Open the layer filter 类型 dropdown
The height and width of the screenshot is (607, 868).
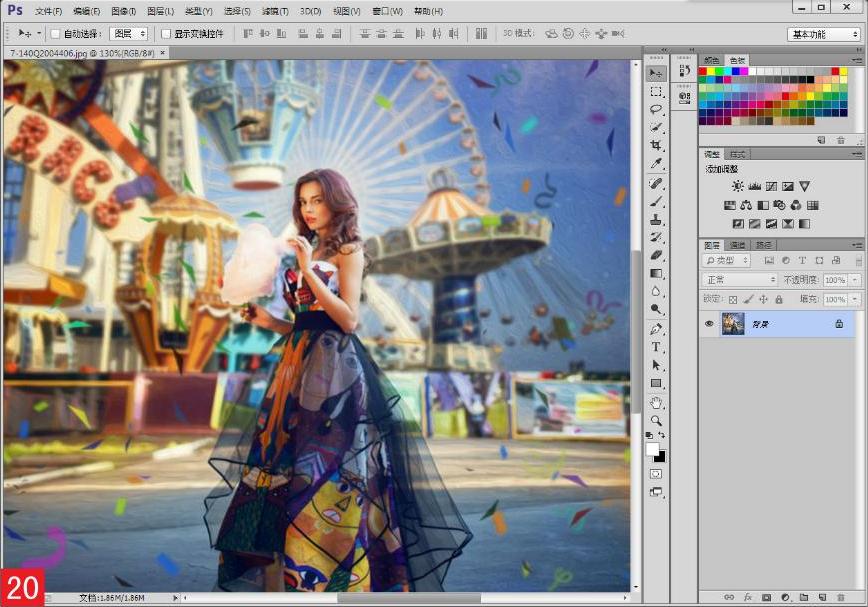point(726,261)
